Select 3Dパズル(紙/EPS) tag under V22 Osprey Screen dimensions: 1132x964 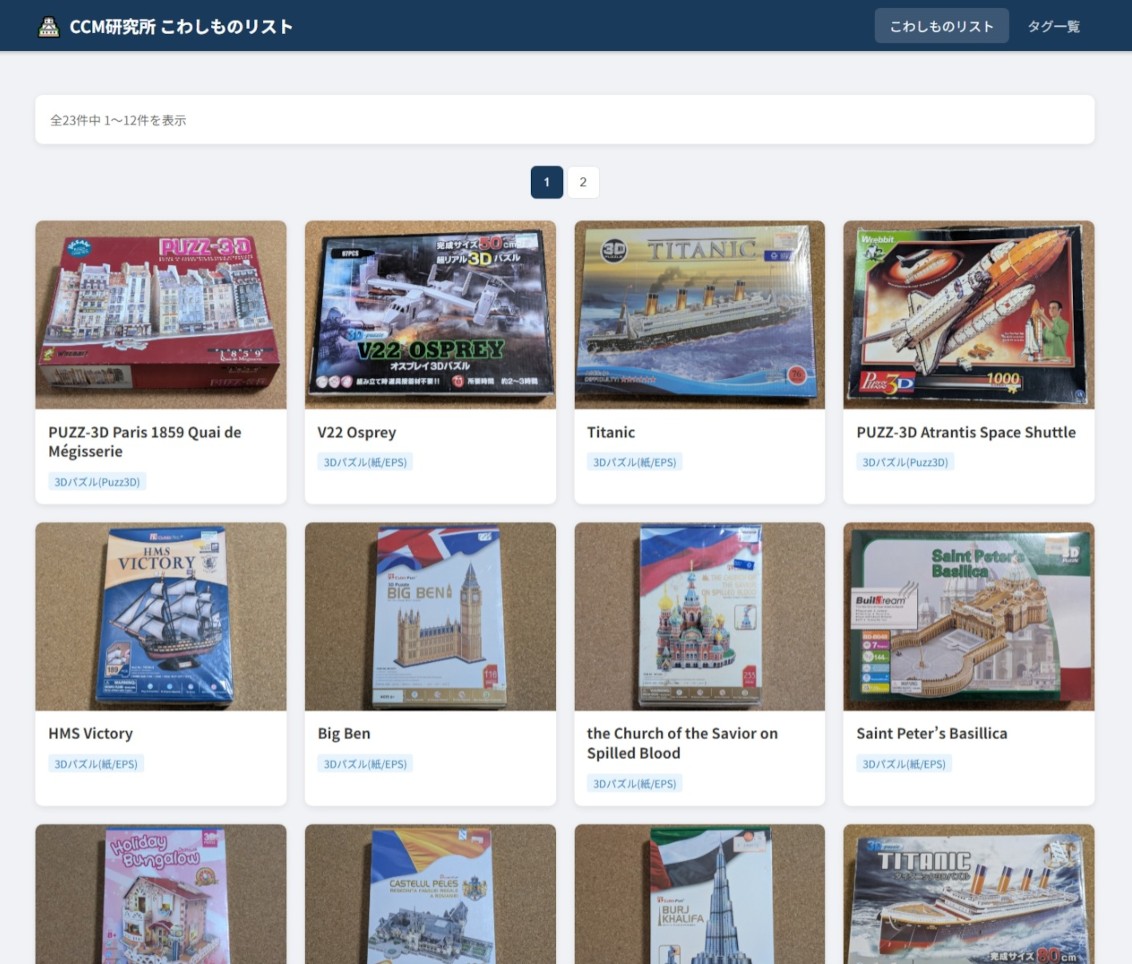tap(365, 462)
